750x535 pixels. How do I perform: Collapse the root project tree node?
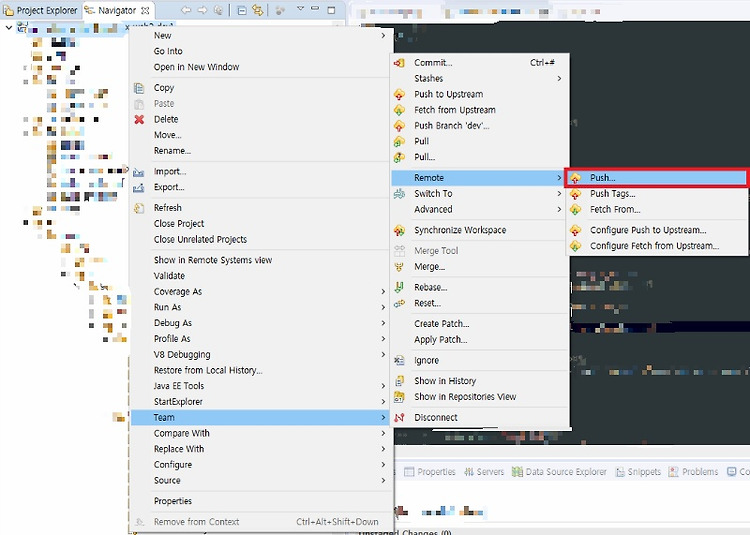point(9,28)
